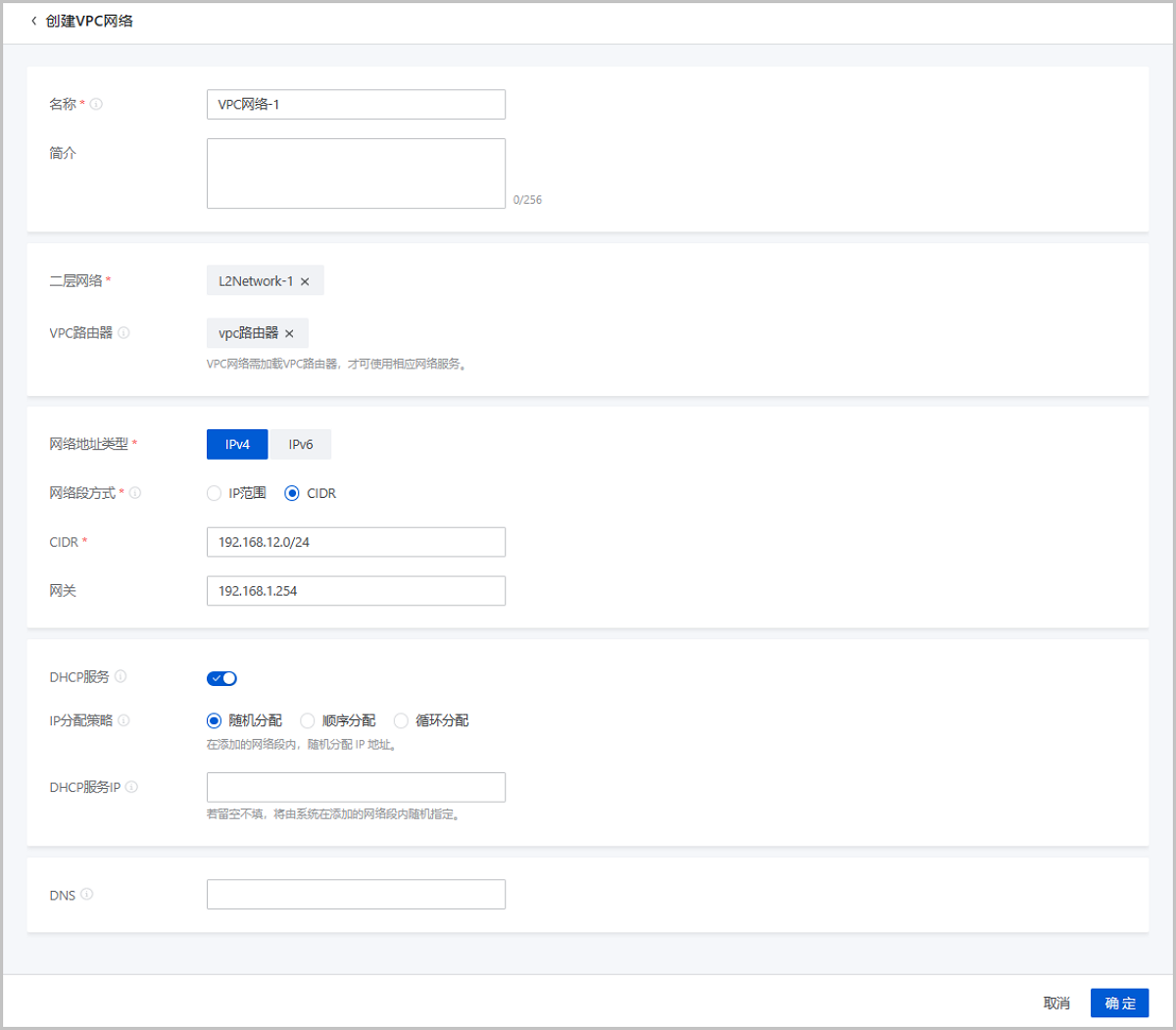Click the info icon next to 名称

coord(96,104)
